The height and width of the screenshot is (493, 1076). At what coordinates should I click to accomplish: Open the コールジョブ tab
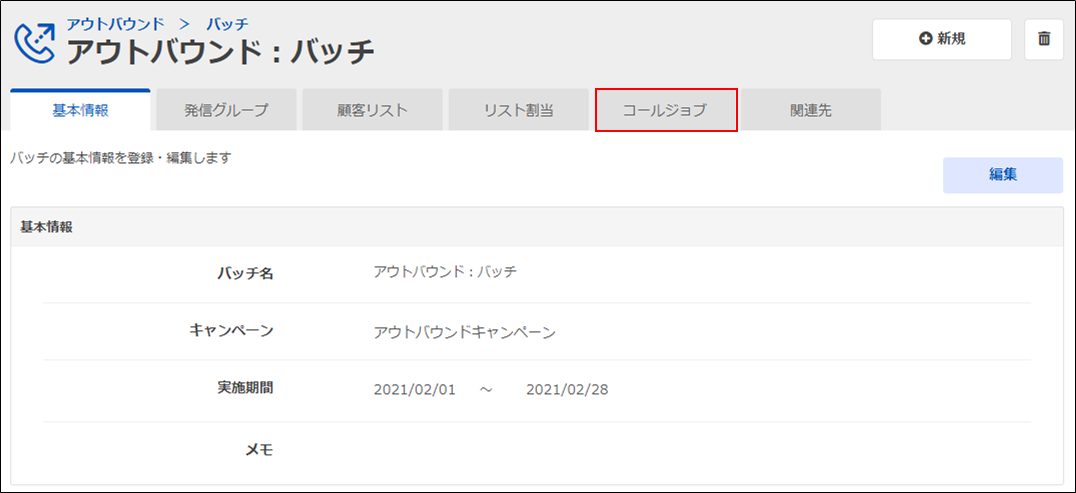(x=666, y=110)
